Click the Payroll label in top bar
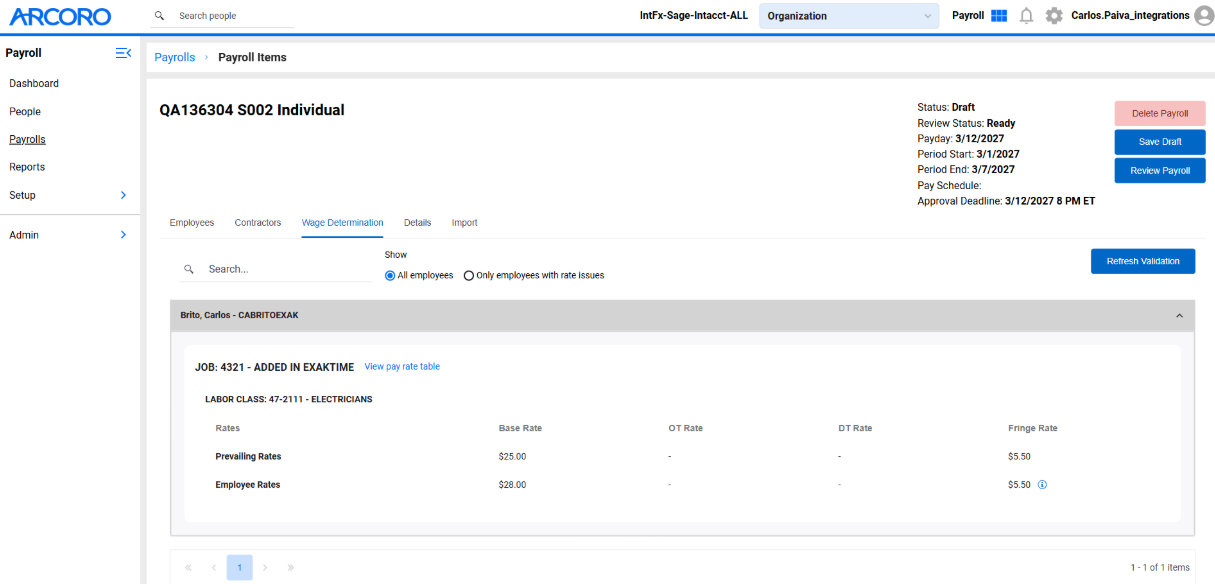This screenshot has width=1215, height=584. (x=968, y=16)
